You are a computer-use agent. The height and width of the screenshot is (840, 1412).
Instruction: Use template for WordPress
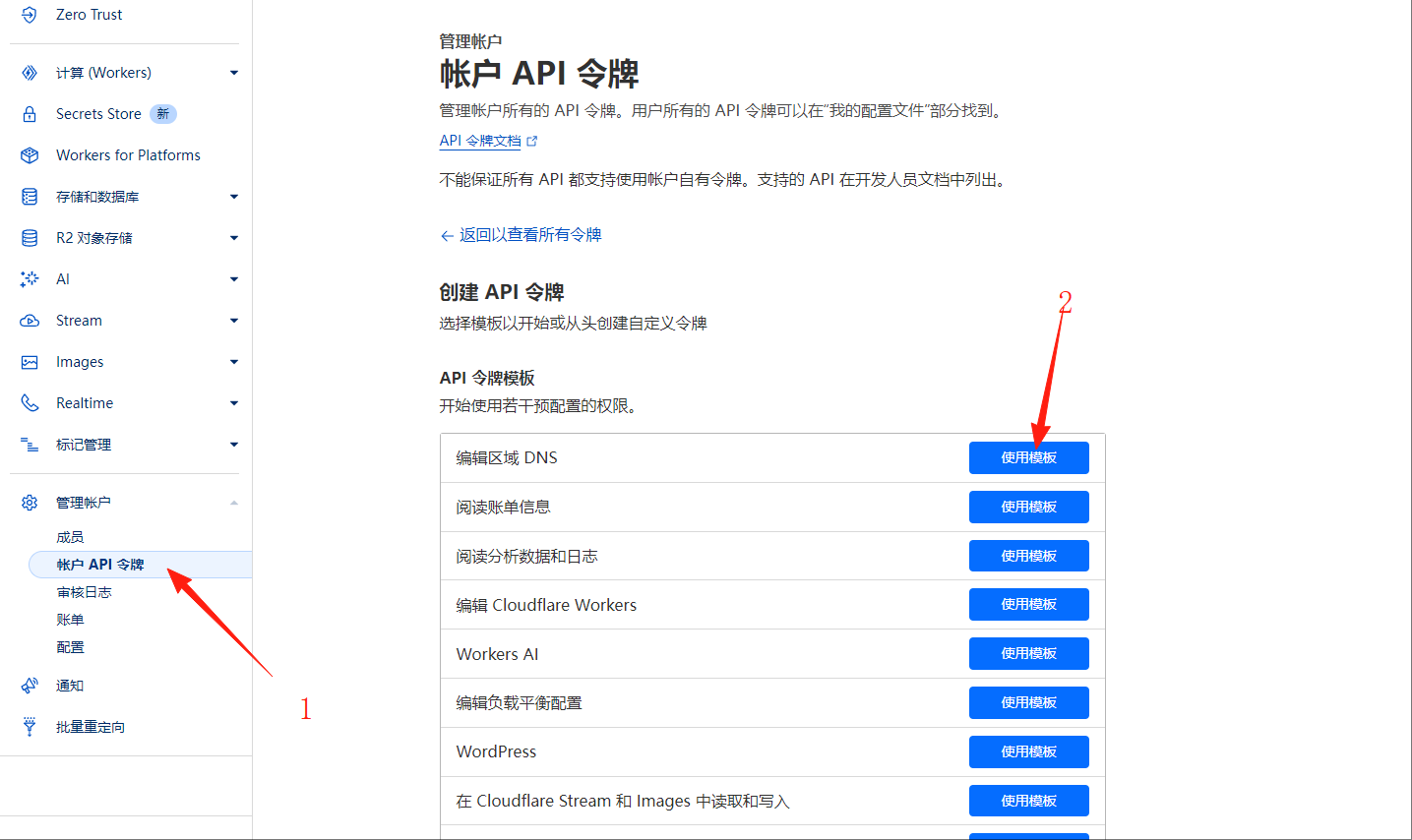tap(1029, 751)
